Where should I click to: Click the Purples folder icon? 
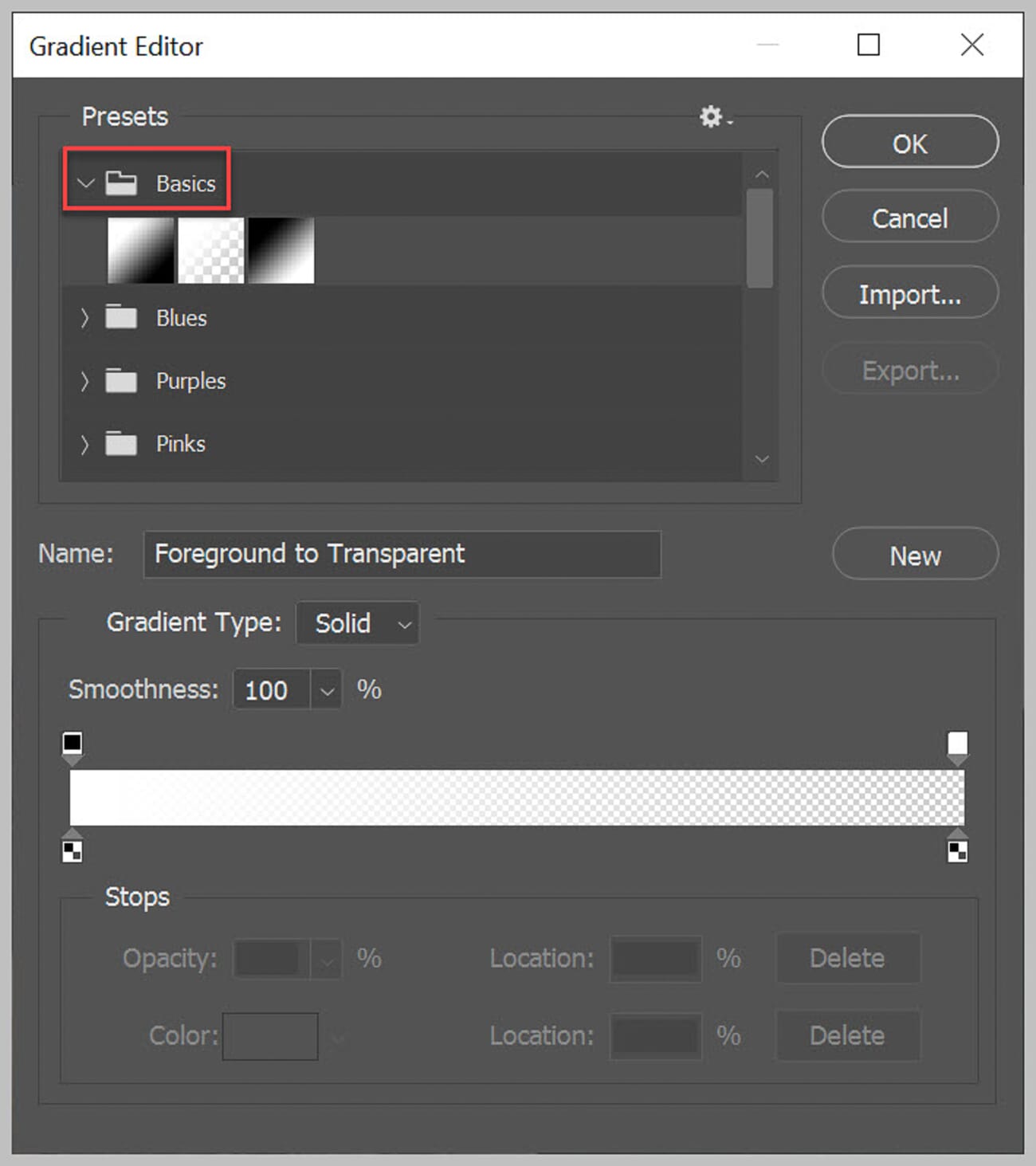click(x=120, y=380)
